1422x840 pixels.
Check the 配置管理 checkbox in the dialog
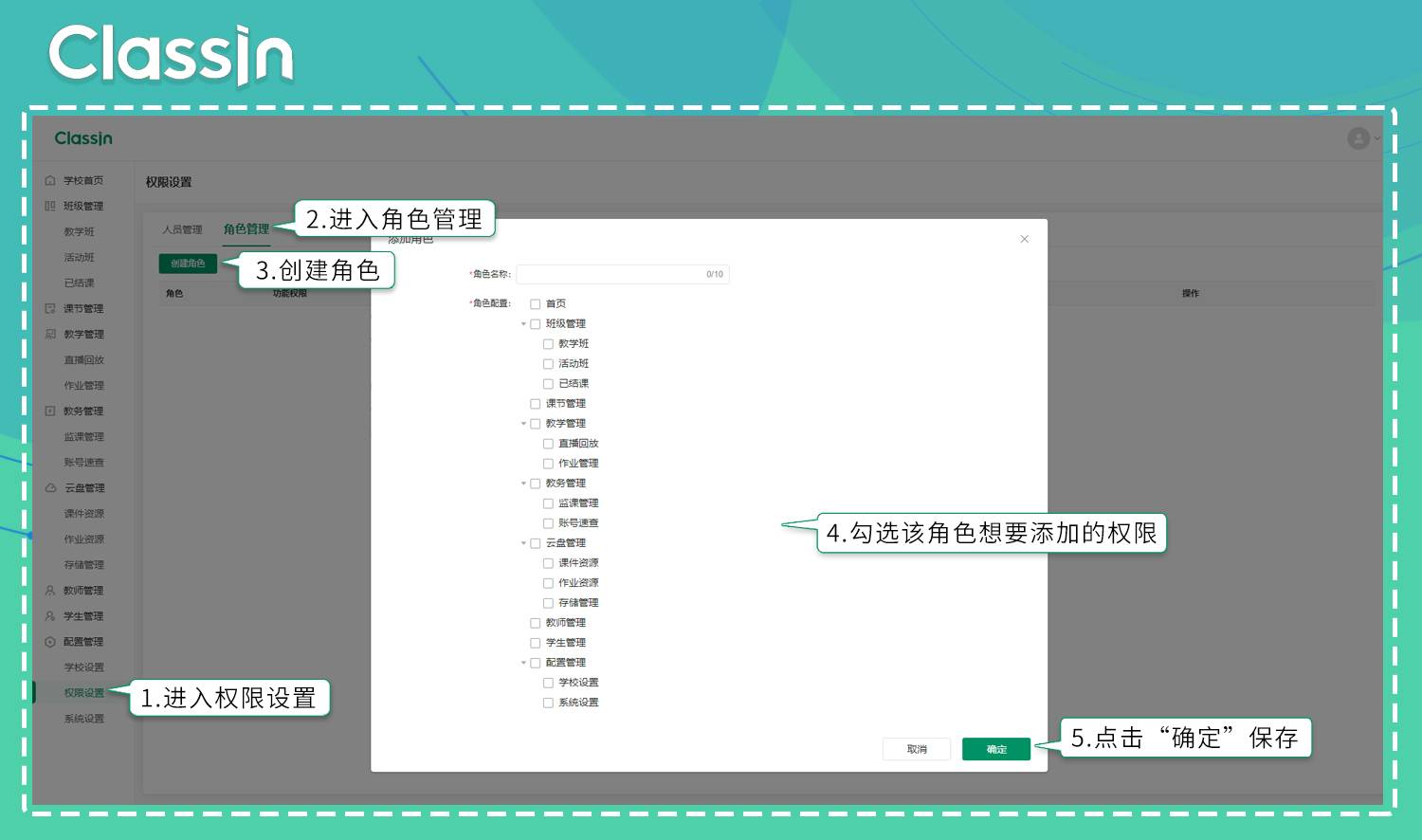[536, 663]
